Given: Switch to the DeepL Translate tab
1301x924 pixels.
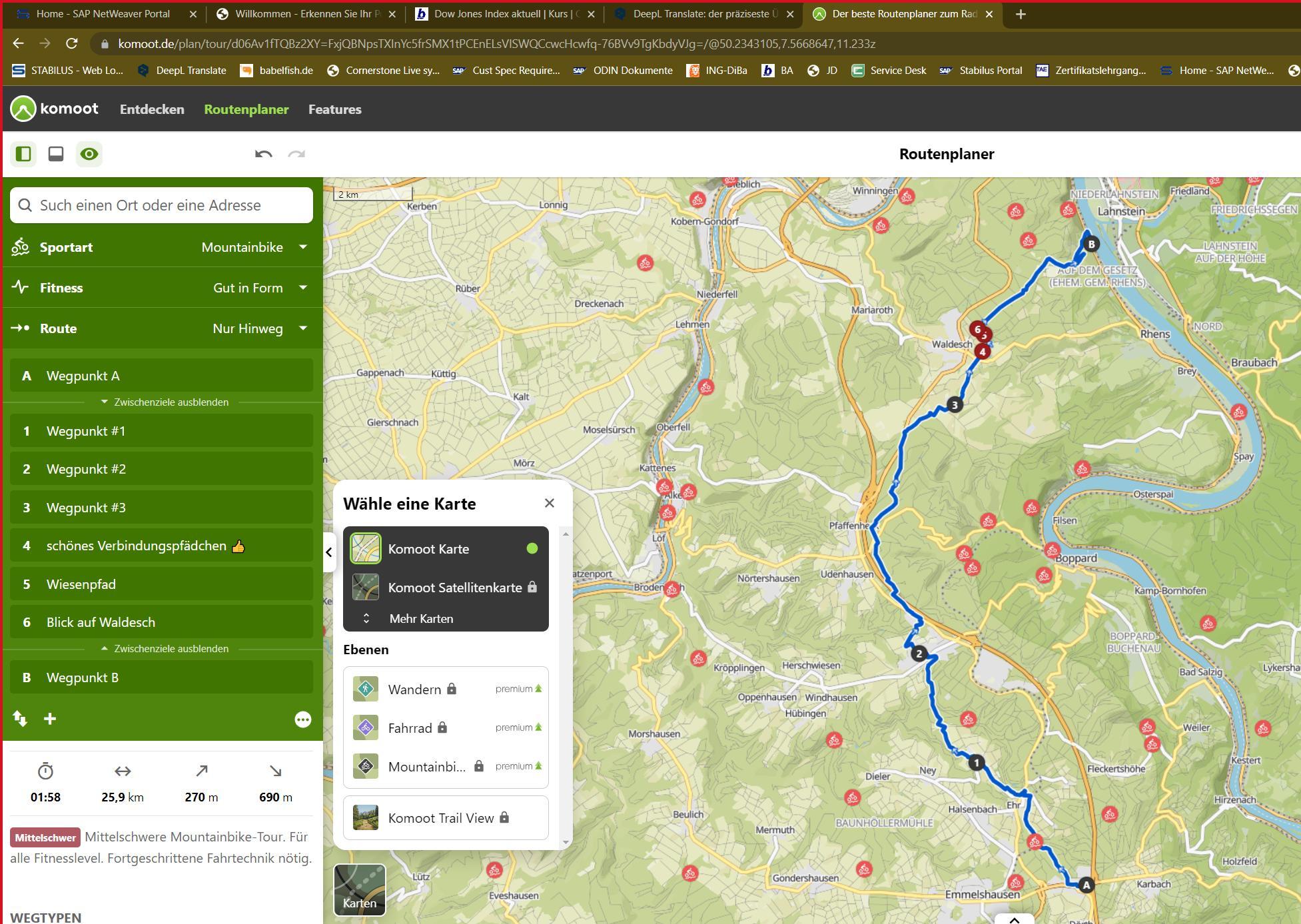Looking at the screenshot, I should coord(703,14).
